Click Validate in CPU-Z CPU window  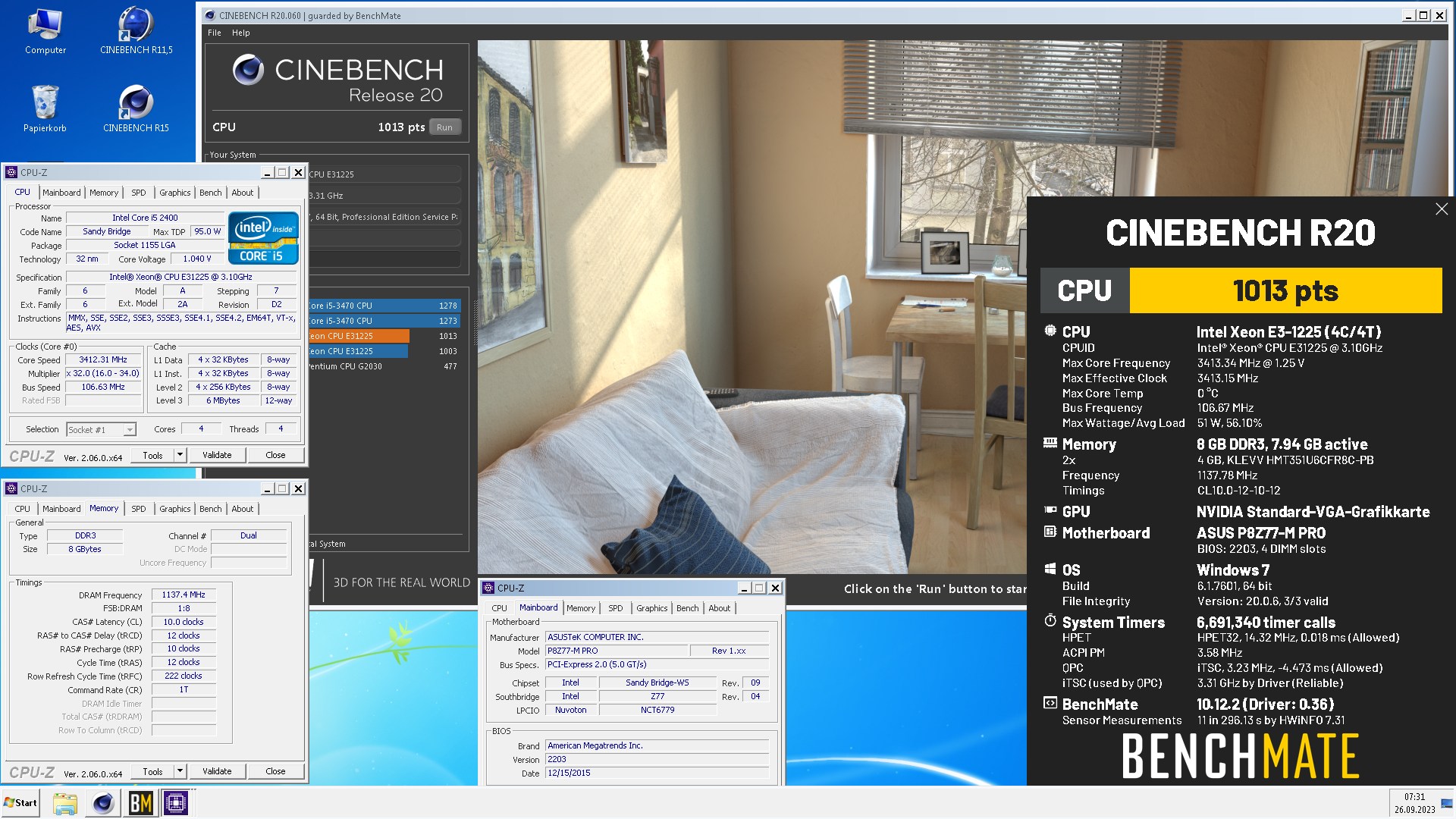217,455
